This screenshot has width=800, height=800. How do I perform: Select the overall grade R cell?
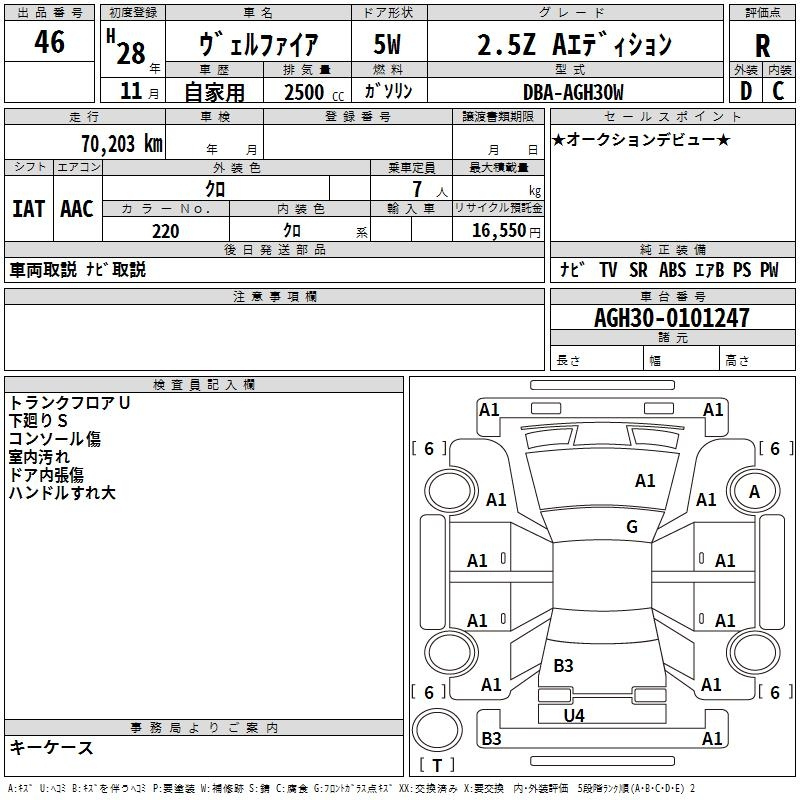coord(762,45)
